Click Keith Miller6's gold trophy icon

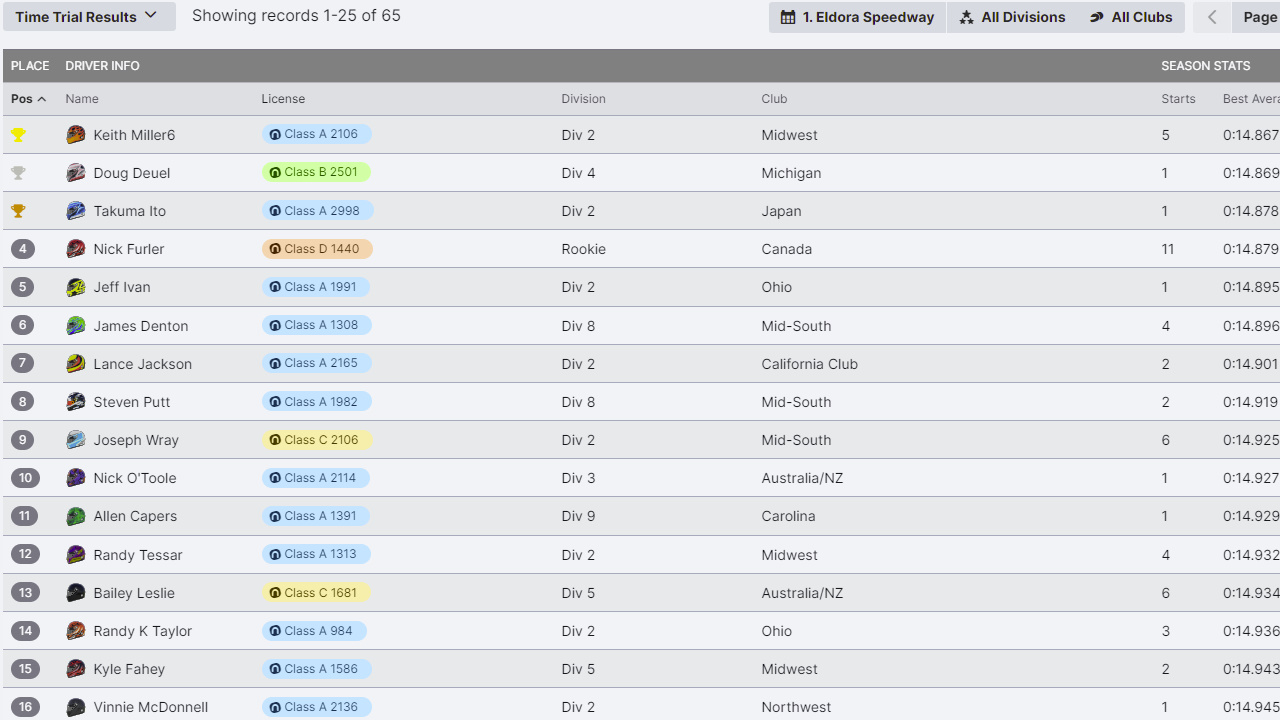click(18, 135)
